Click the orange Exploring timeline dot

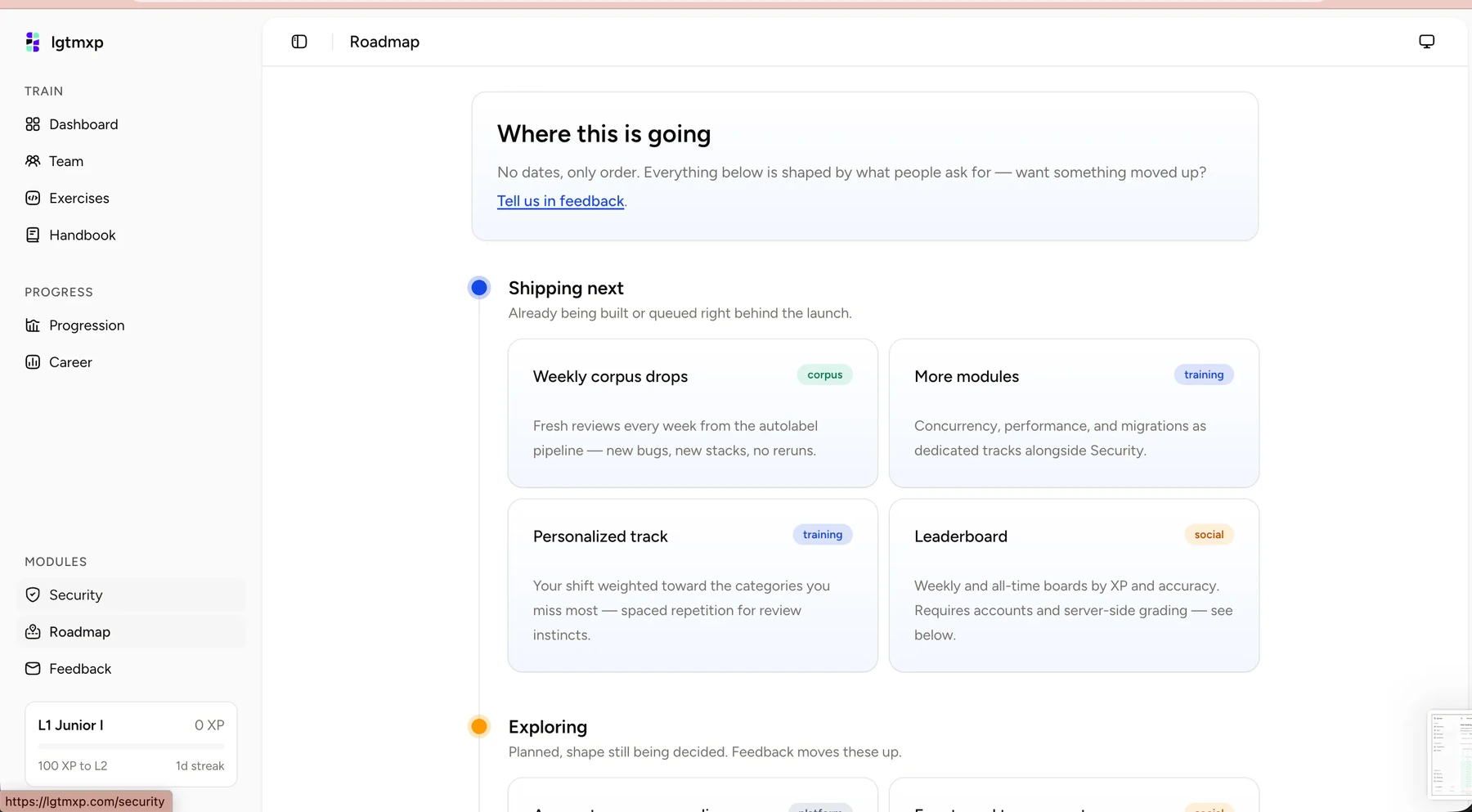[x=479, y=726]
